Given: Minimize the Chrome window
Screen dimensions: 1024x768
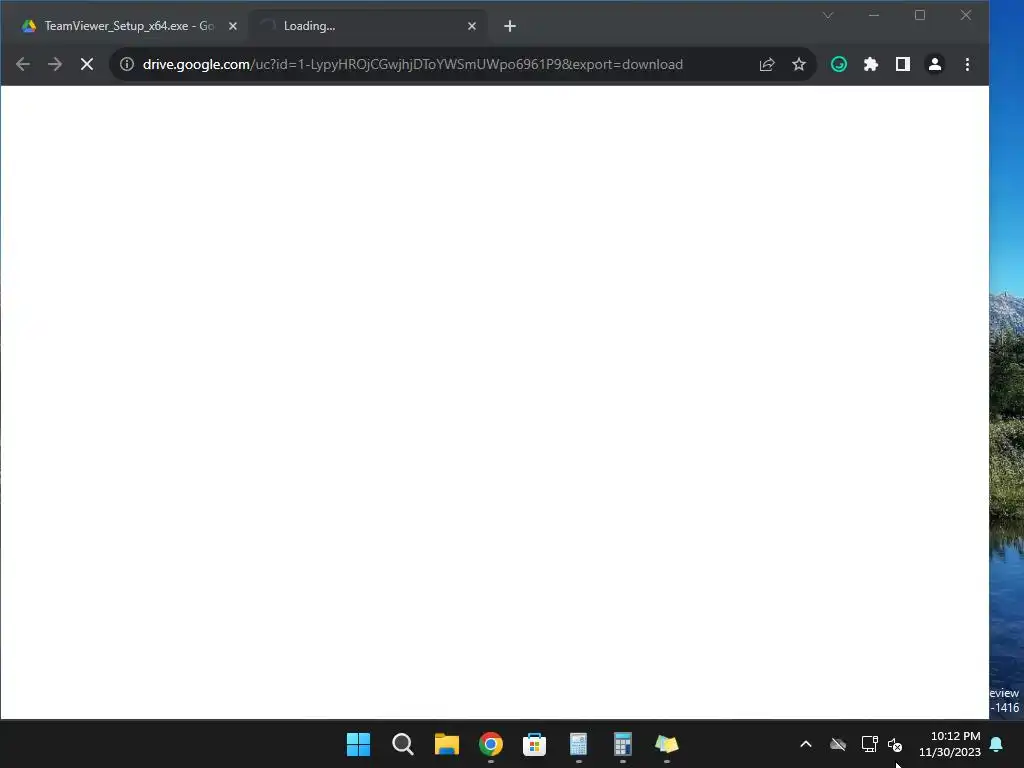Looking at the screenshot, I should coord(874,15).
